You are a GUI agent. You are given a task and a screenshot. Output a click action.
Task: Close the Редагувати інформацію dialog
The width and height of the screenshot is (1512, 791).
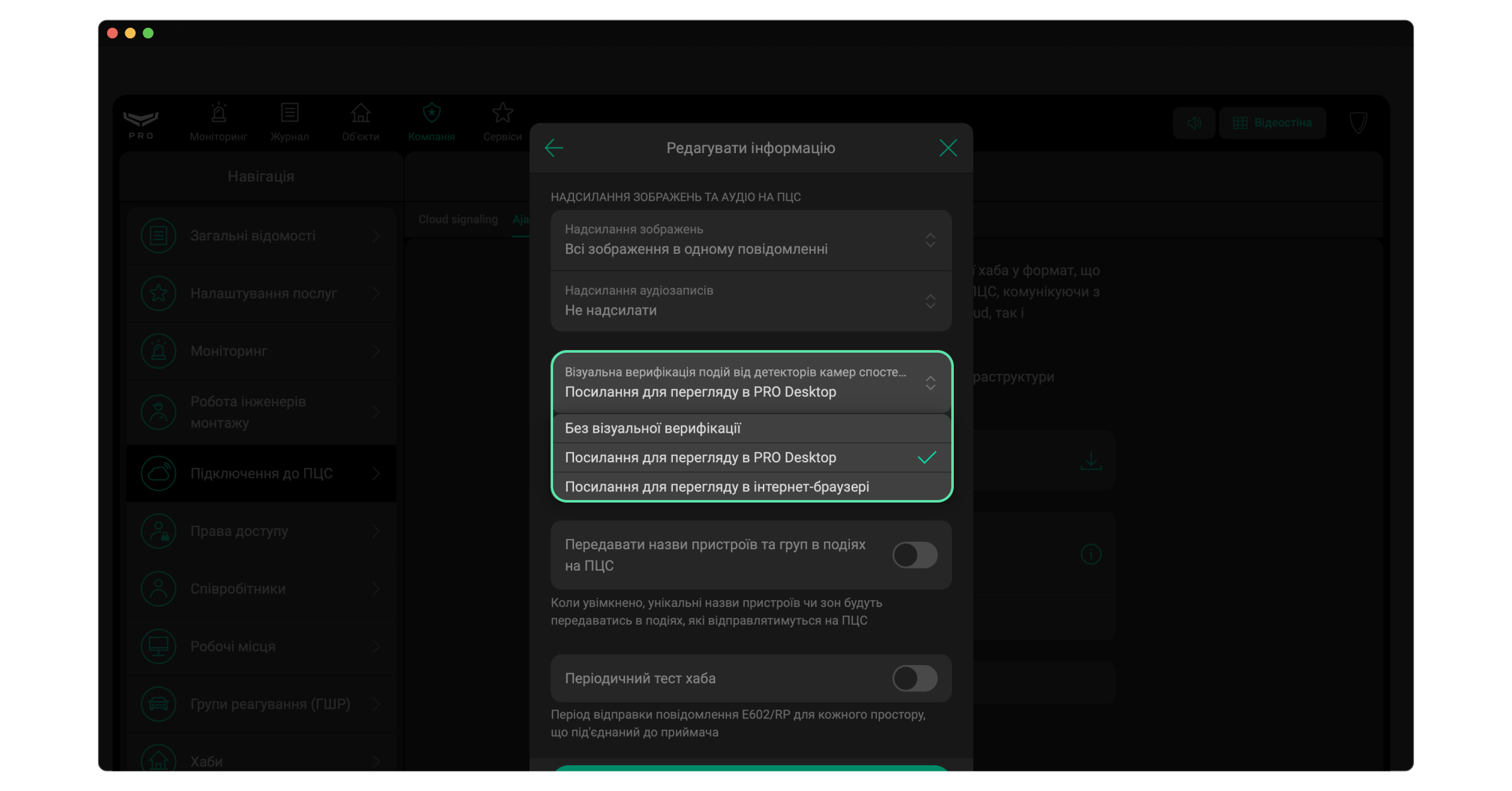[948, 148]
